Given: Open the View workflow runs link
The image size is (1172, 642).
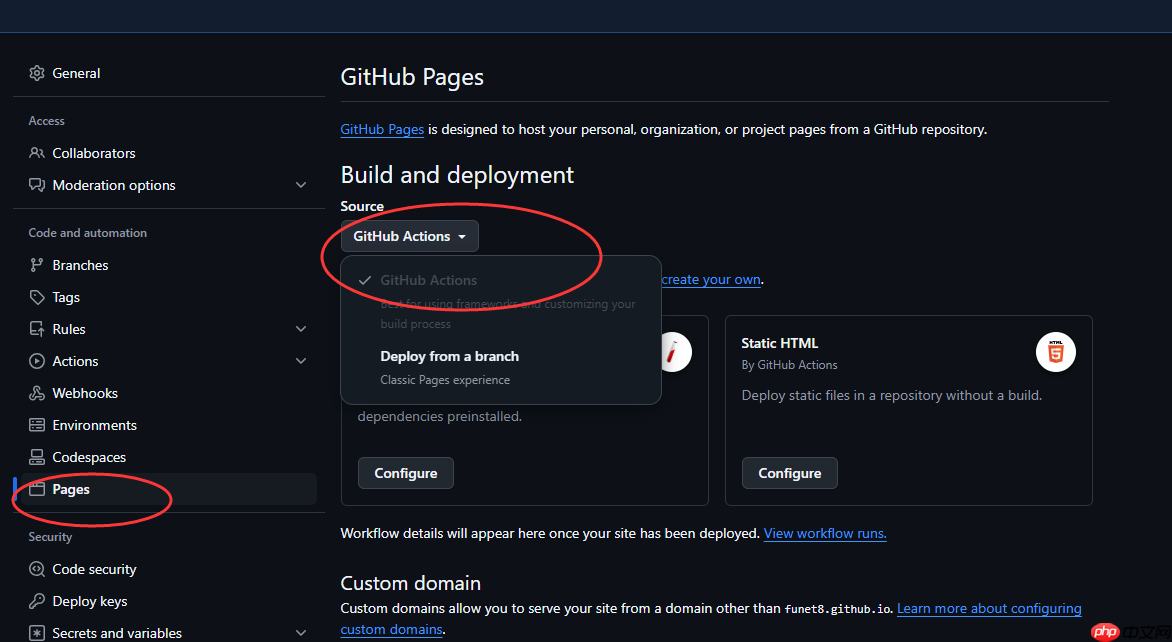Looking at the screenshot, I should pos(825,534).
